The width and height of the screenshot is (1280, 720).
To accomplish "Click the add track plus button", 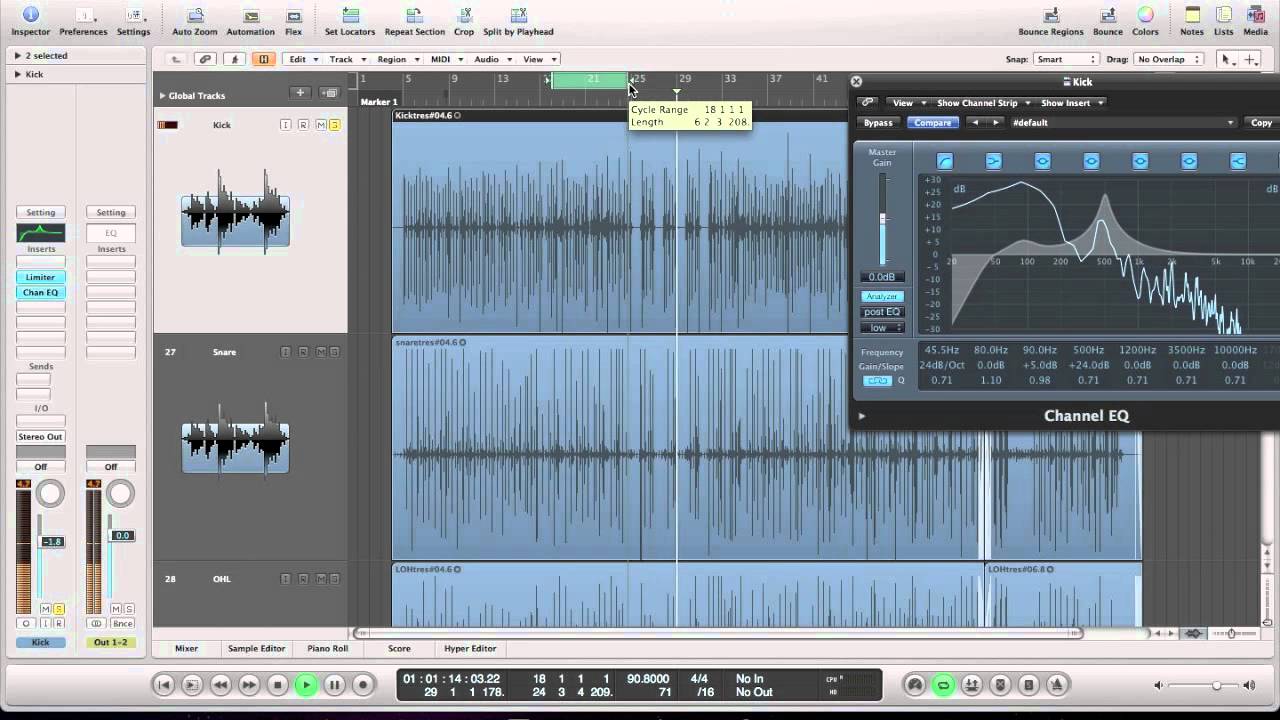I will 299,93.
